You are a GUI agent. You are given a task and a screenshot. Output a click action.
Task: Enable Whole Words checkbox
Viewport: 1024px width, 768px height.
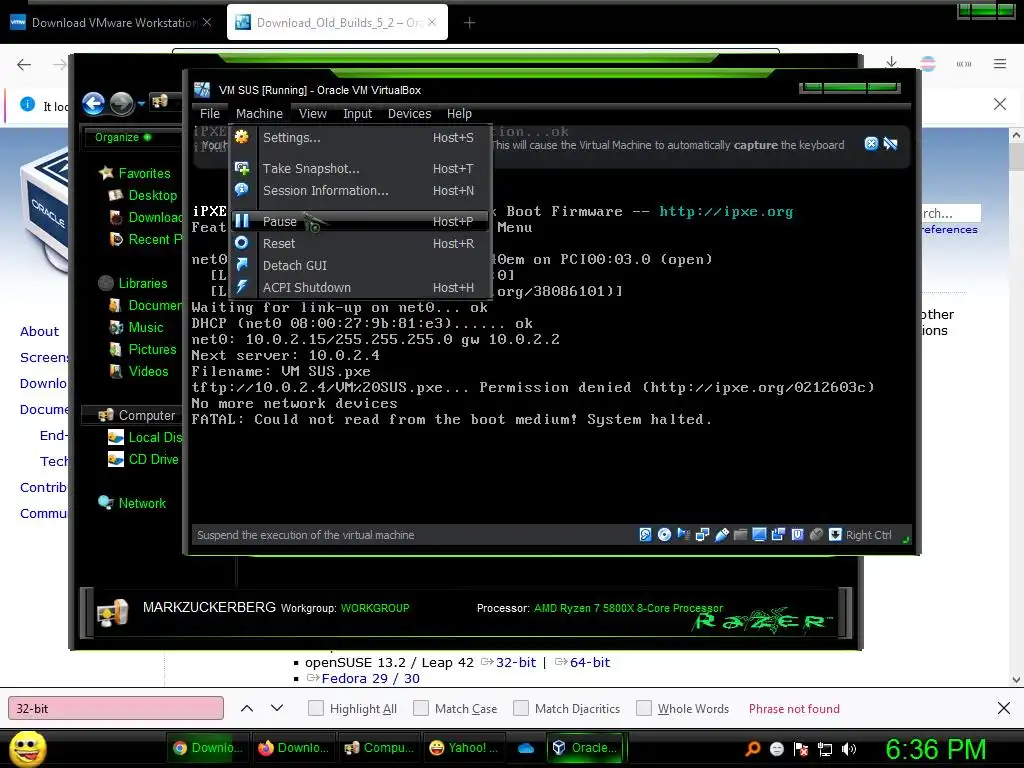[x=644, y=709]
